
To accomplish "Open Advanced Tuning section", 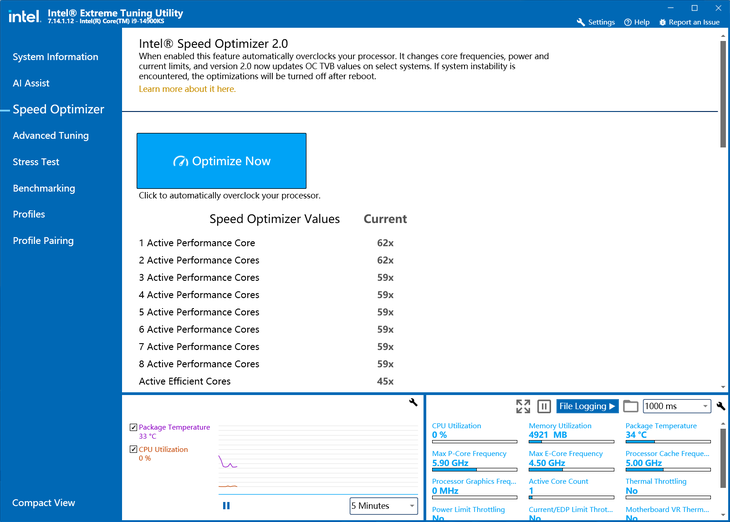I will click(x=51, y=136).
